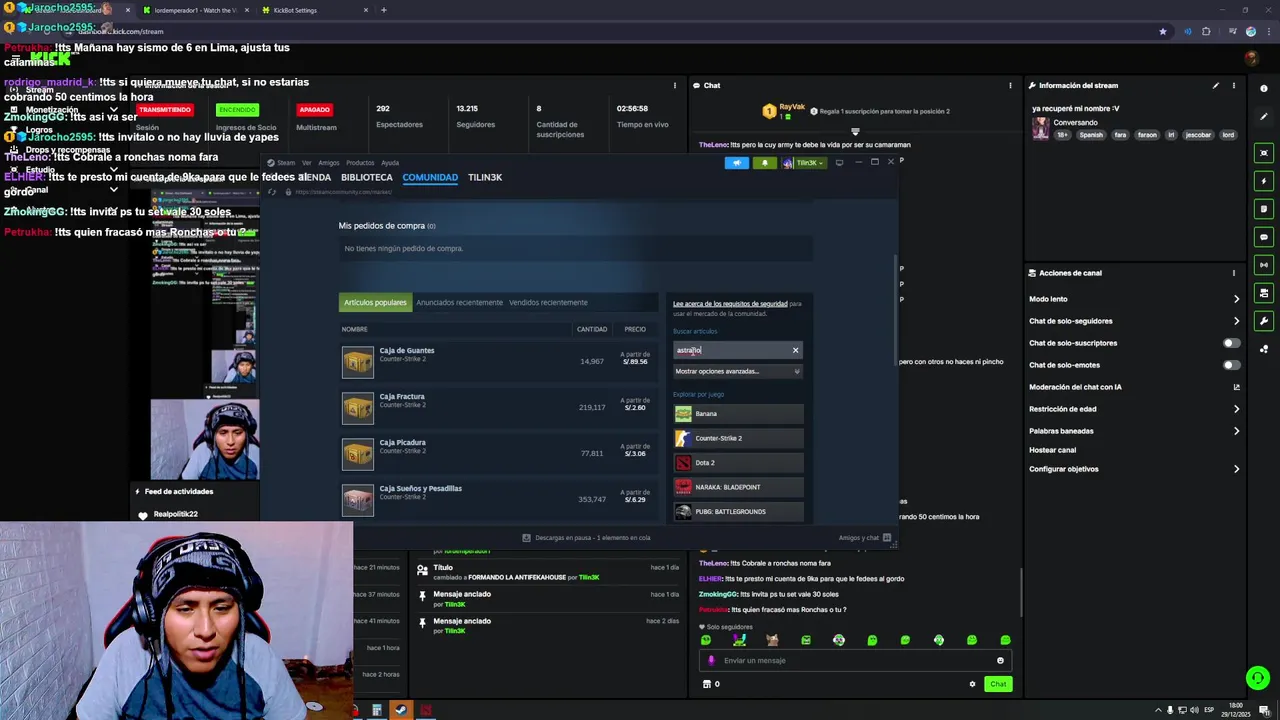Open Steam from the Windows taskbar

click(400, 710)
